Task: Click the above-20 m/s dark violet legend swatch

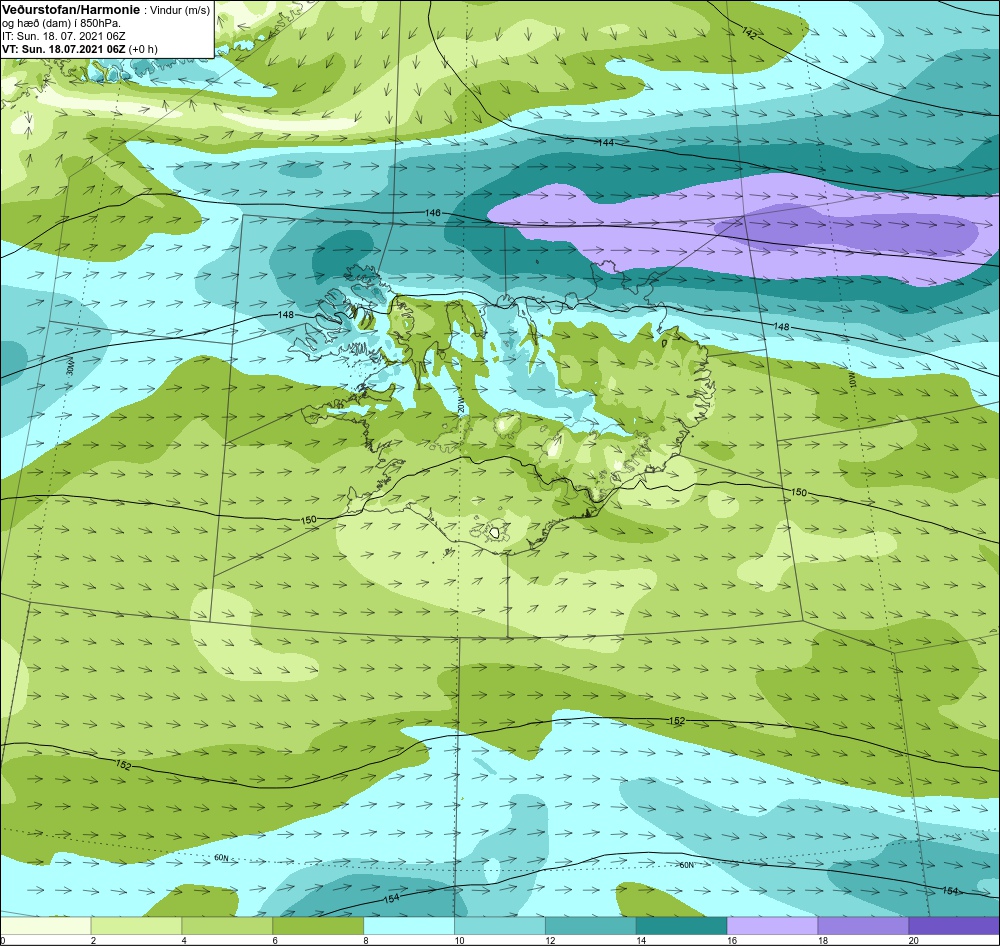Action: 954,924
